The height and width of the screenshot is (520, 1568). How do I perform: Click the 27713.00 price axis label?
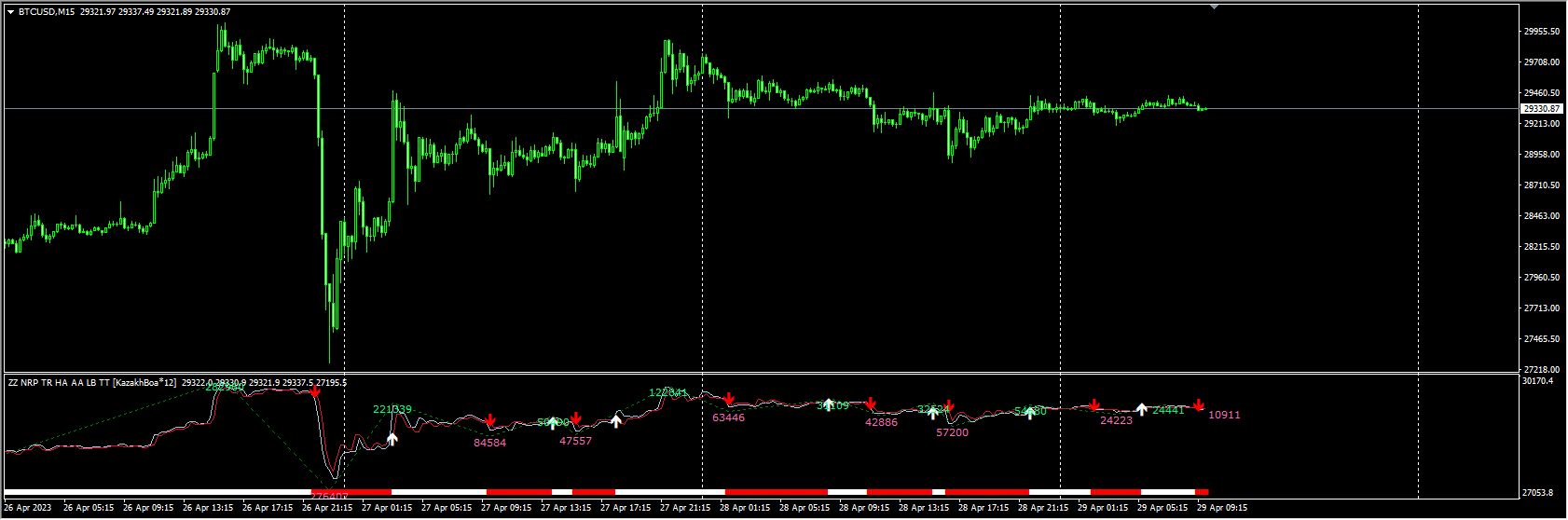point(1542,308)
